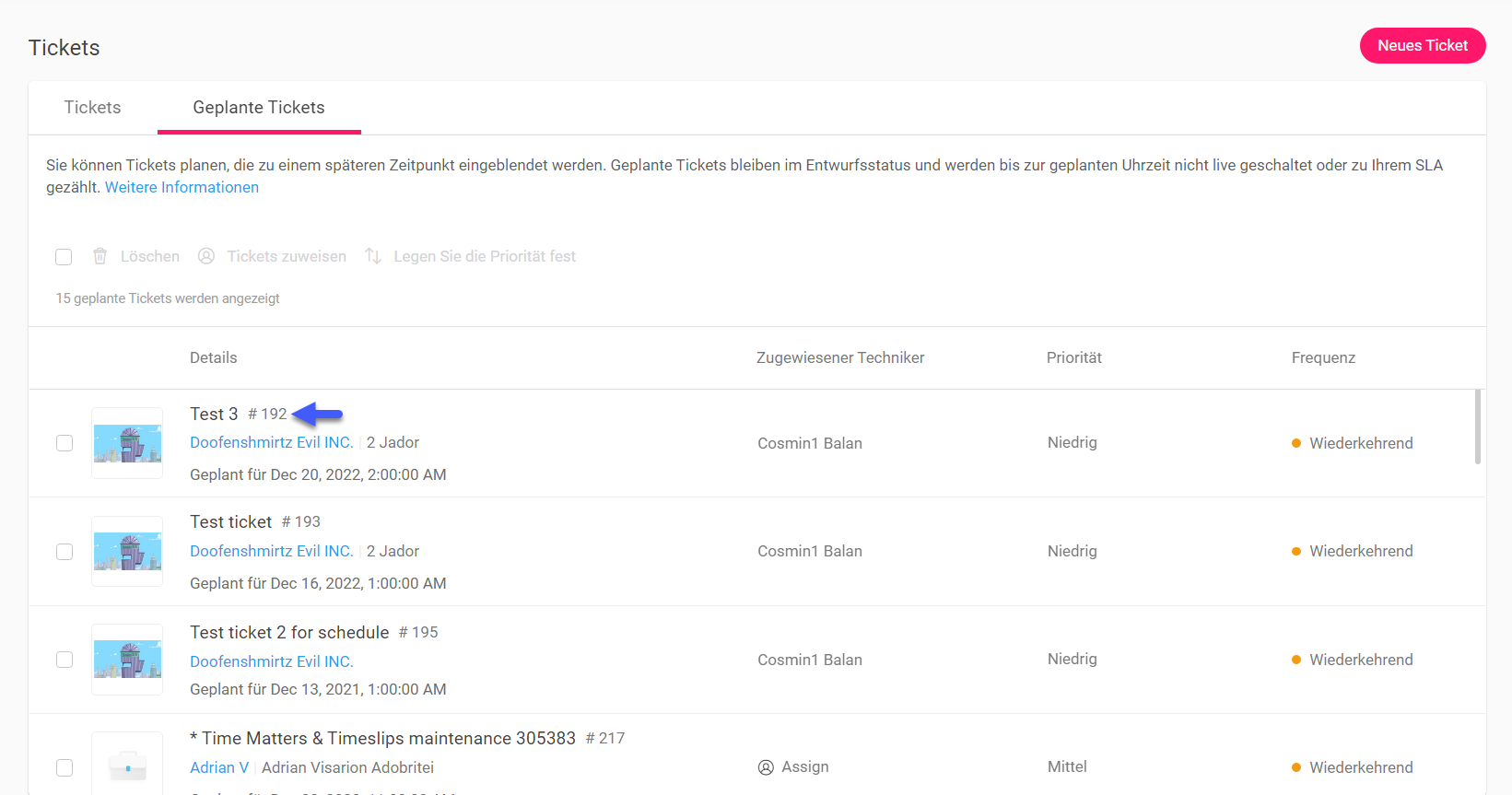Screen dimensions: 1512x795
Task: Click the Löschen action
Action: point(150,256)
